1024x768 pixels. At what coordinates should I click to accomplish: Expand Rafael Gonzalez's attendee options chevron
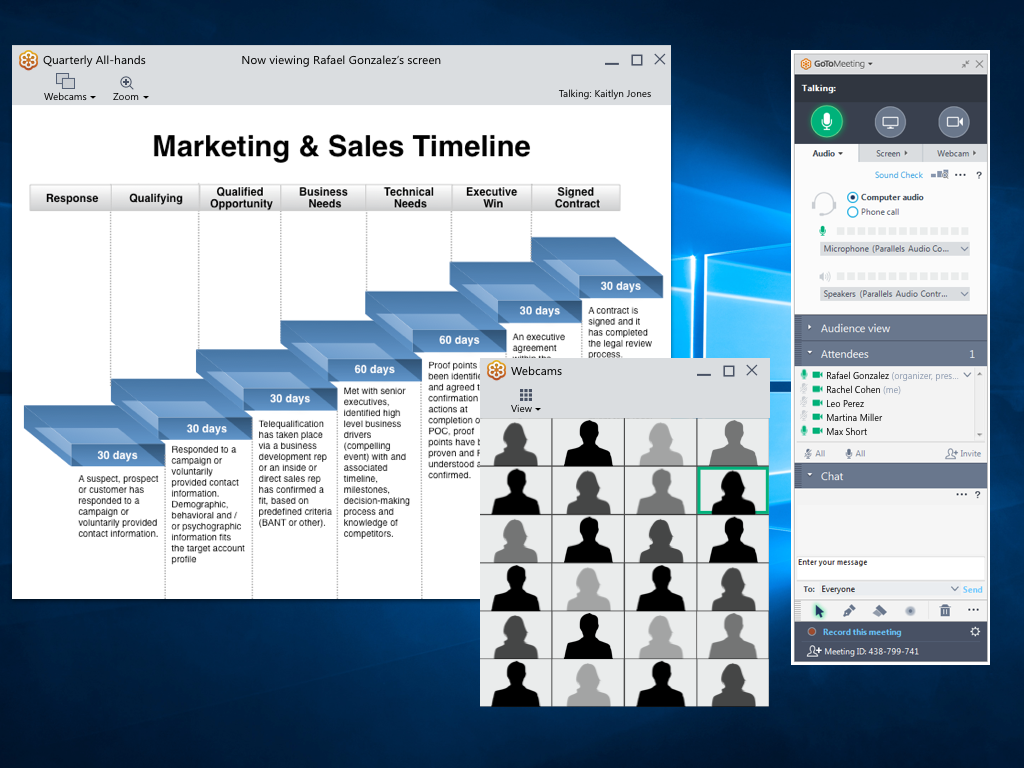[967, 375]
